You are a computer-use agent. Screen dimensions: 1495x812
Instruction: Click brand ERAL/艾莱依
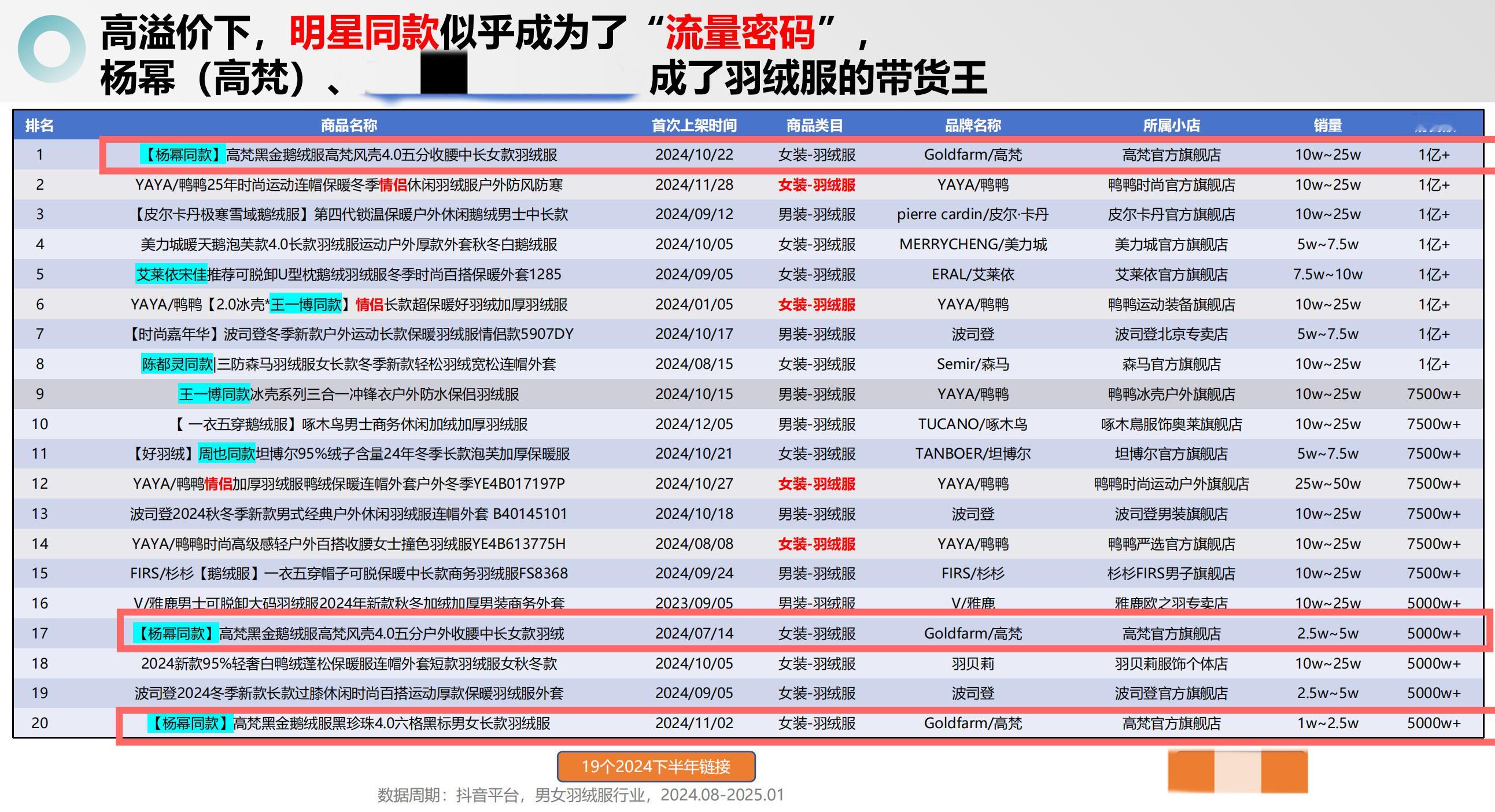point(973,275)
